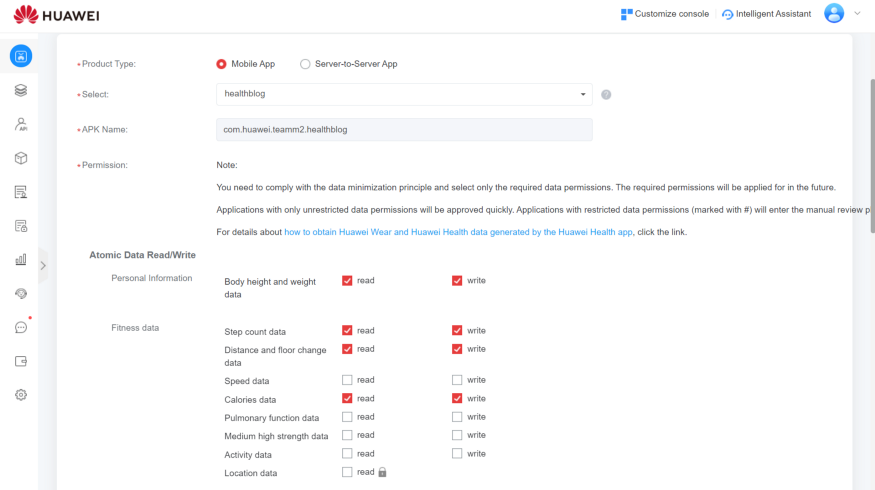The width and height of the screenshot is (875, 490).
Task: Open the support headset sidebar icon
Action: (x=21, y=294)
